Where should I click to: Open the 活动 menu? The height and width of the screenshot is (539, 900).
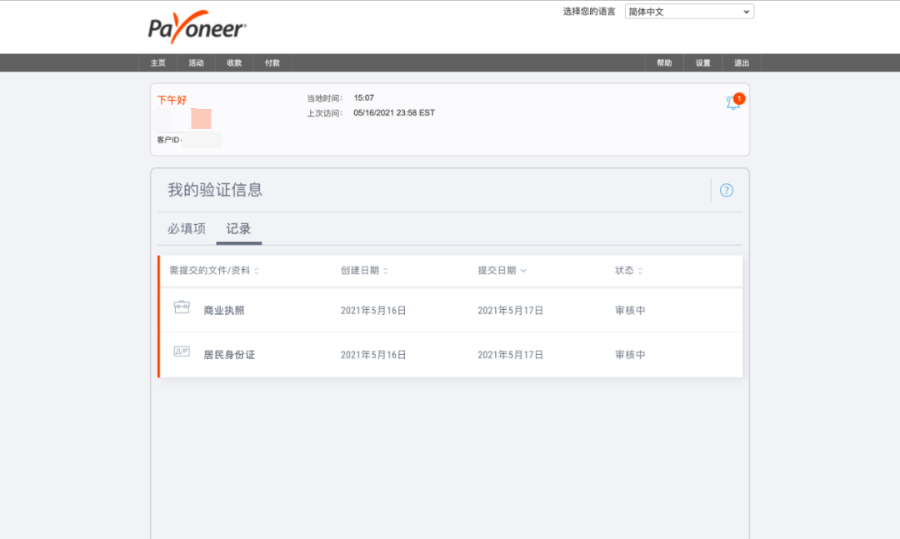[196, 63]
